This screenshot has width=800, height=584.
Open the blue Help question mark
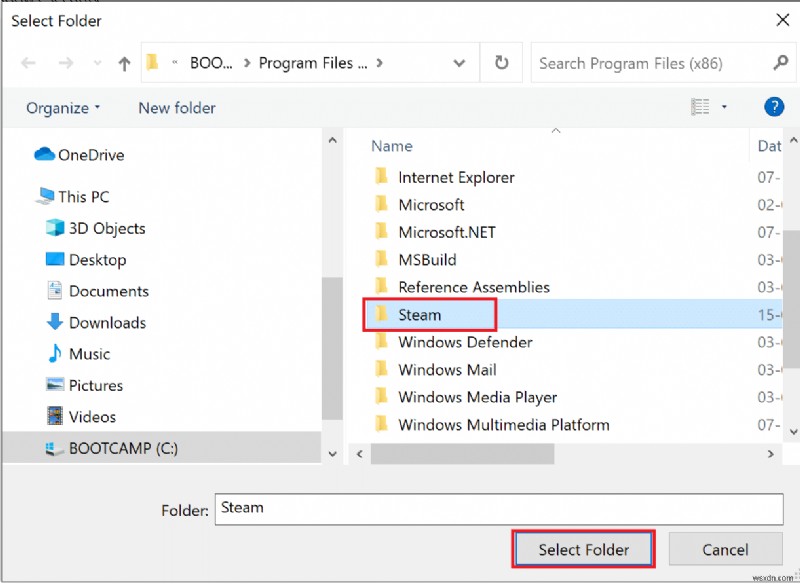click(x=773, y=107)
